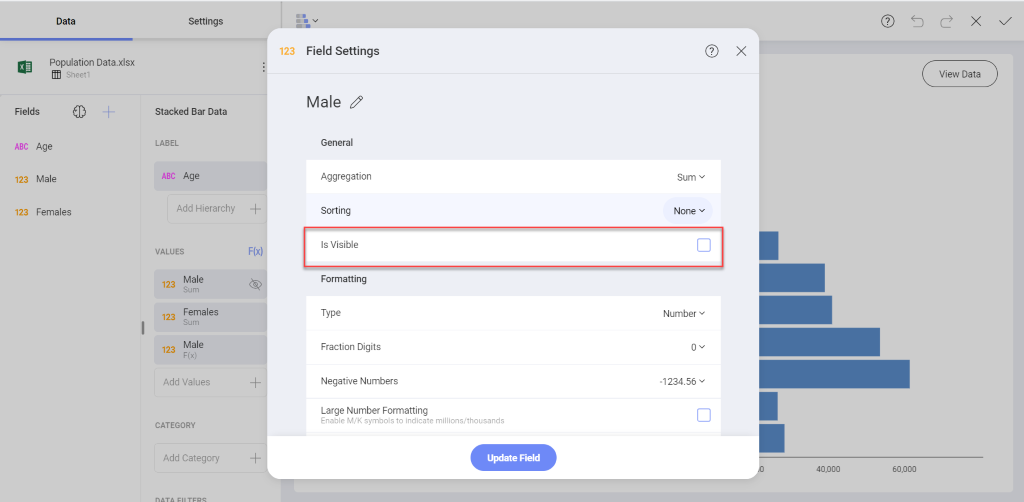
Task: Click the Age item under Label
Action: (210, 176)
